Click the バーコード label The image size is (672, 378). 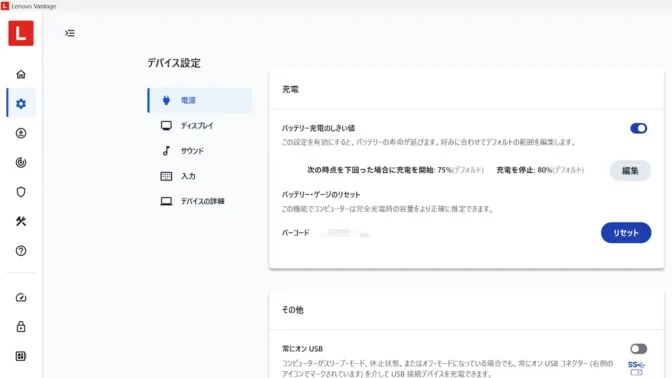[x=295, y=233]
